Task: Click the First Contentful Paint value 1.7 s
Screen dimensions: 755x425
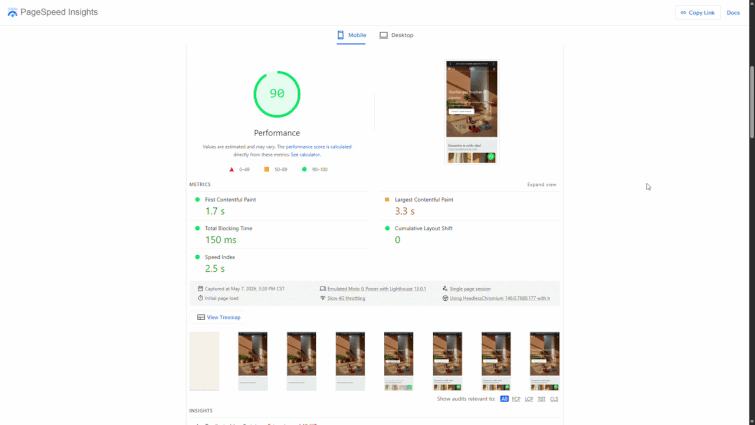Action: [x=215, y=211]
